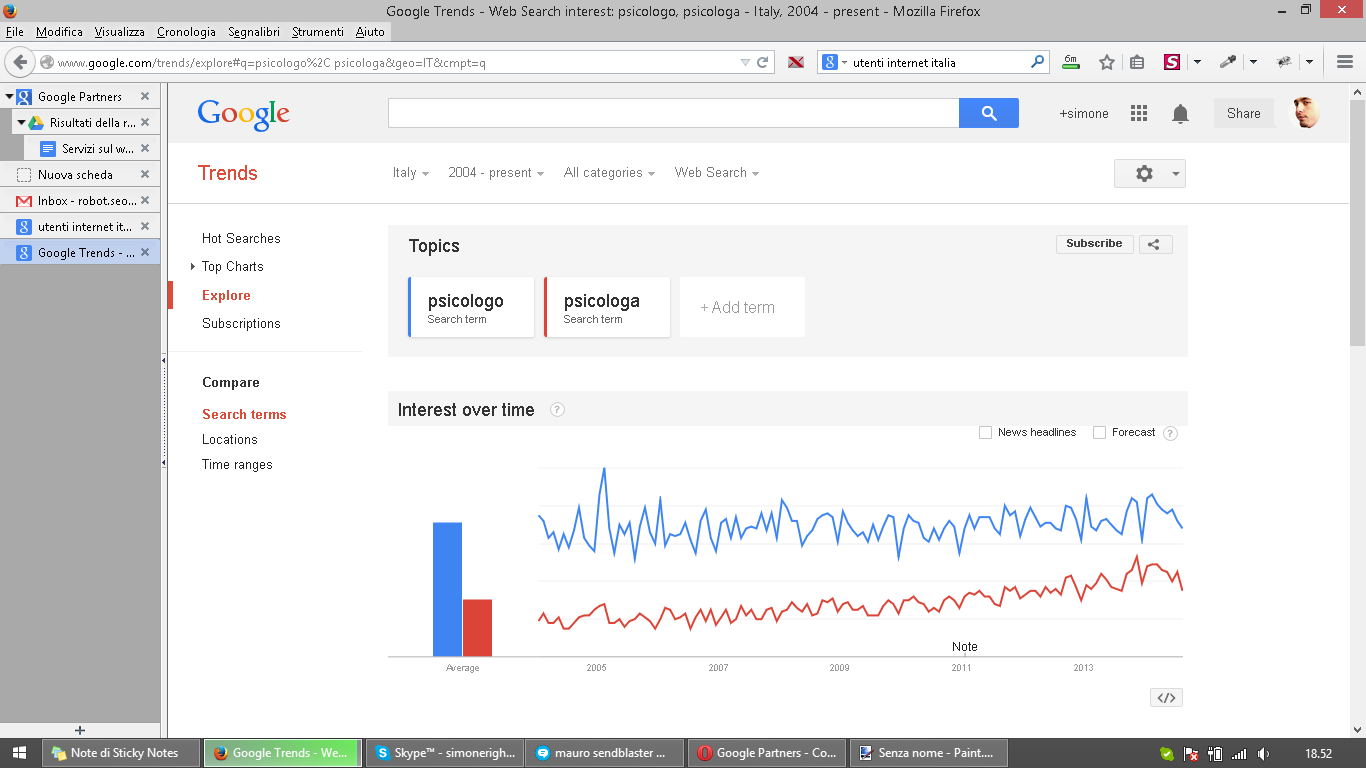Click the Share button
This screenshot has width=1366, height=768.
click(1244, 113)
